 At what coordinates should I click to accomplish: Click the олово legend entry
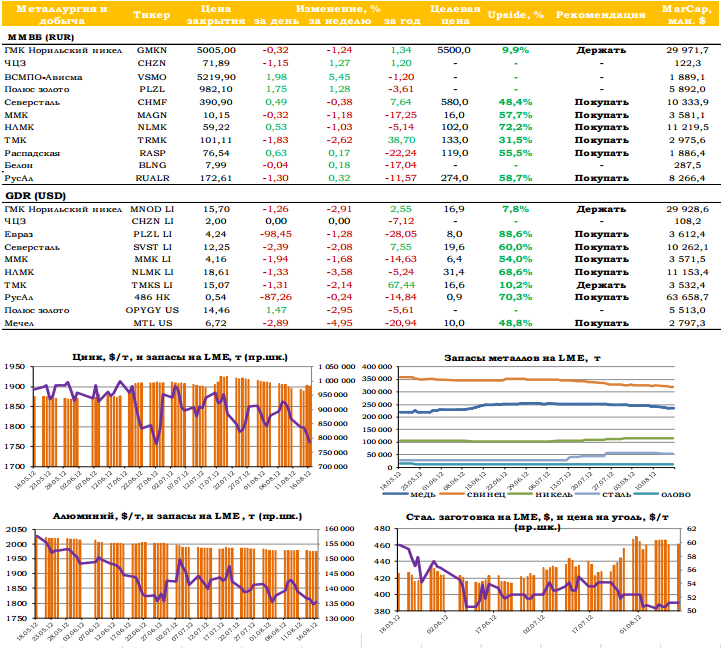tap(663, 494)
